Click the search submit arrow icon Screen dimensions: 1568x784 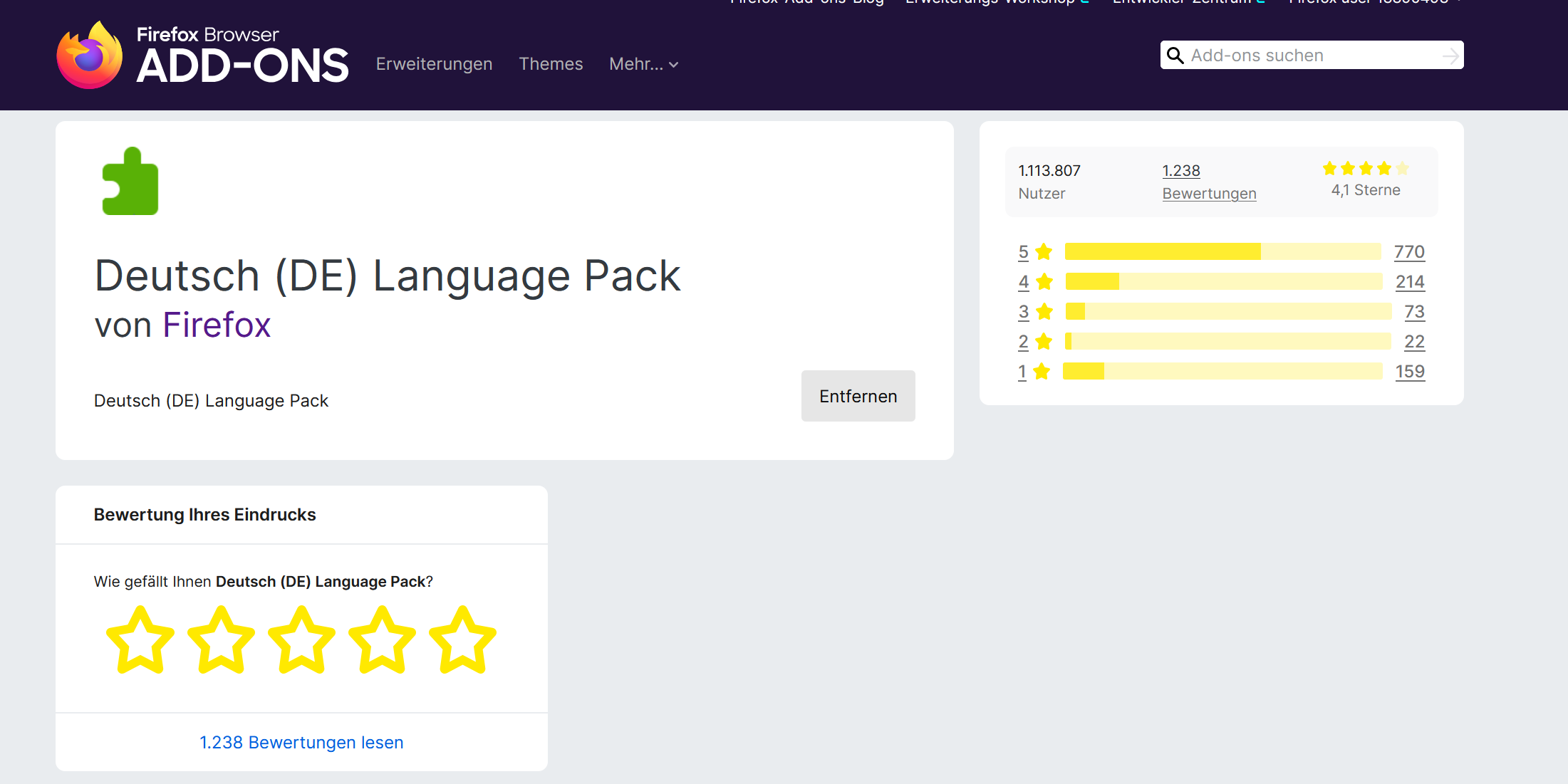click(1450, 56)
